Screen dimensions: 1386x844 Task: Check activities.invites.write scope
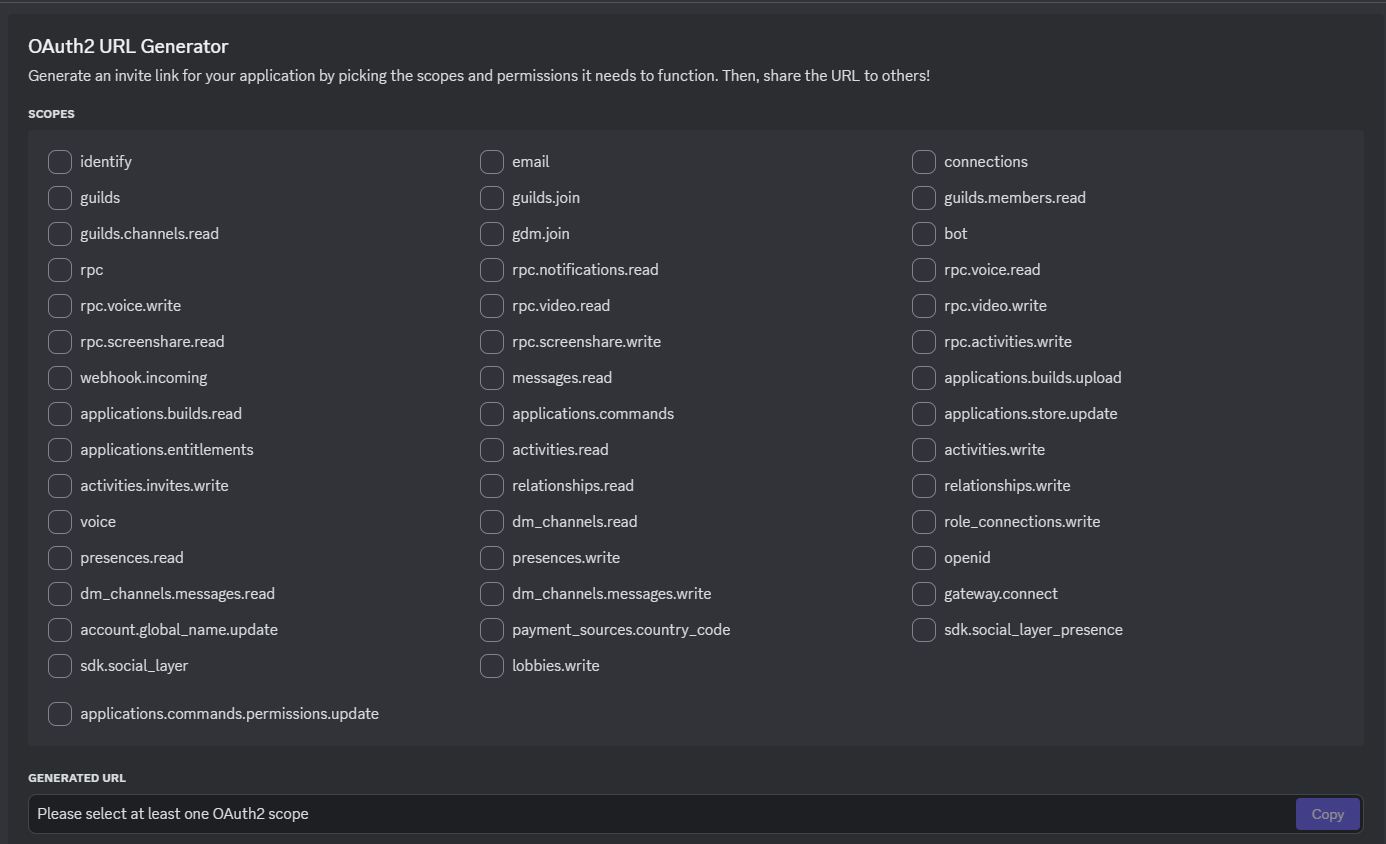click(60, 486)
